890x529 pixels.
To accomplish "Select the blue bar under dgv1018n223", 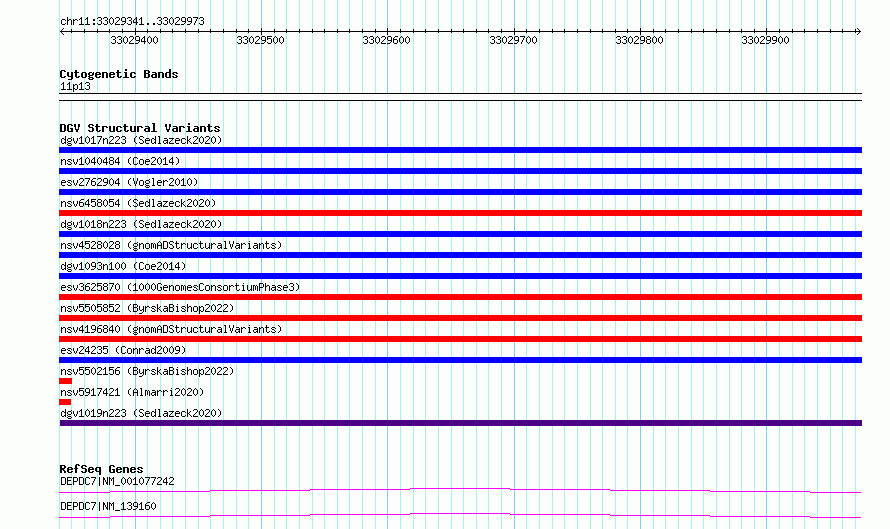I will pyautogui.click(x=460, y=234).
